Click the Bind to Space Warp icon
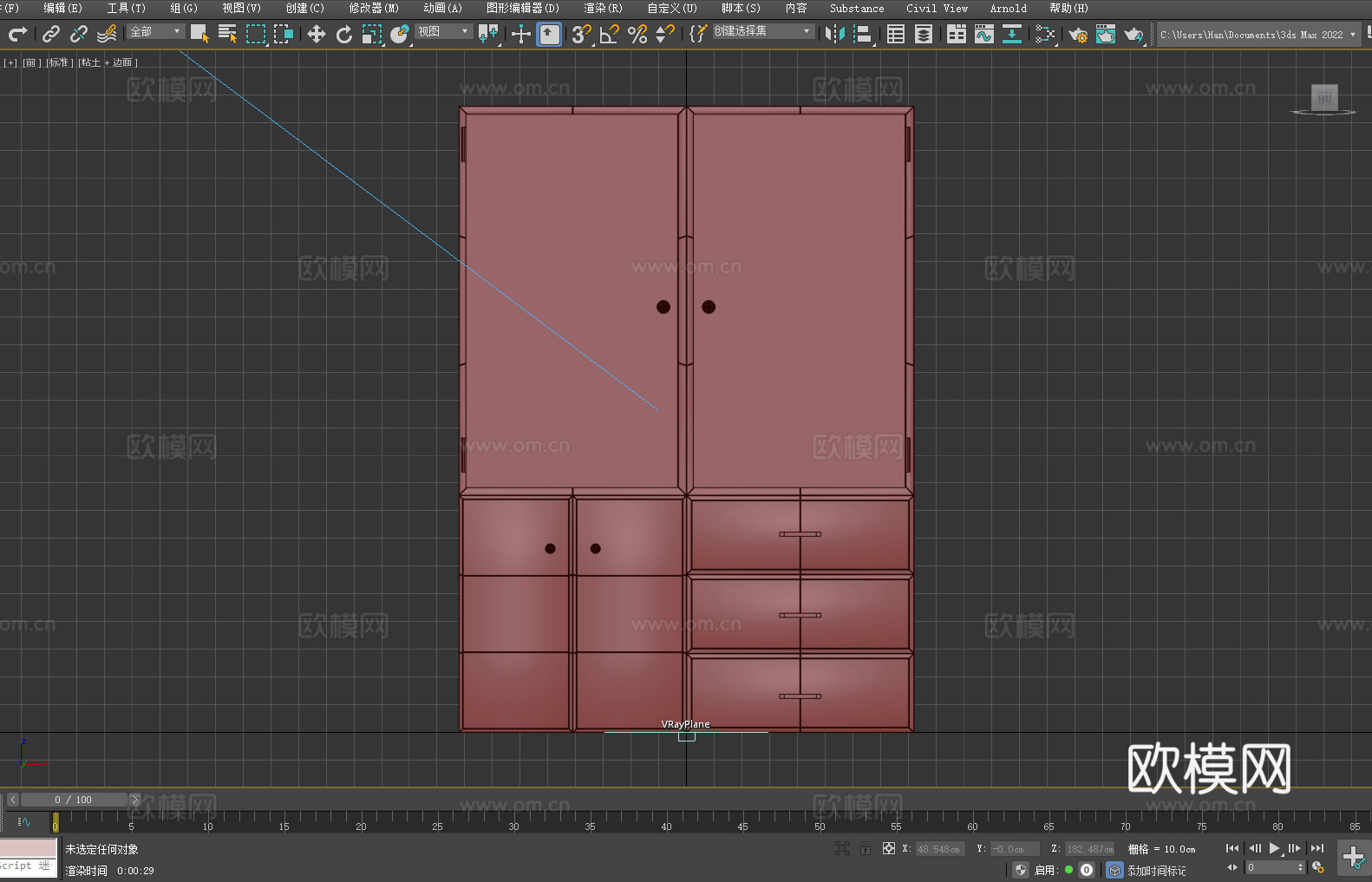 click(x=107, y=34)
